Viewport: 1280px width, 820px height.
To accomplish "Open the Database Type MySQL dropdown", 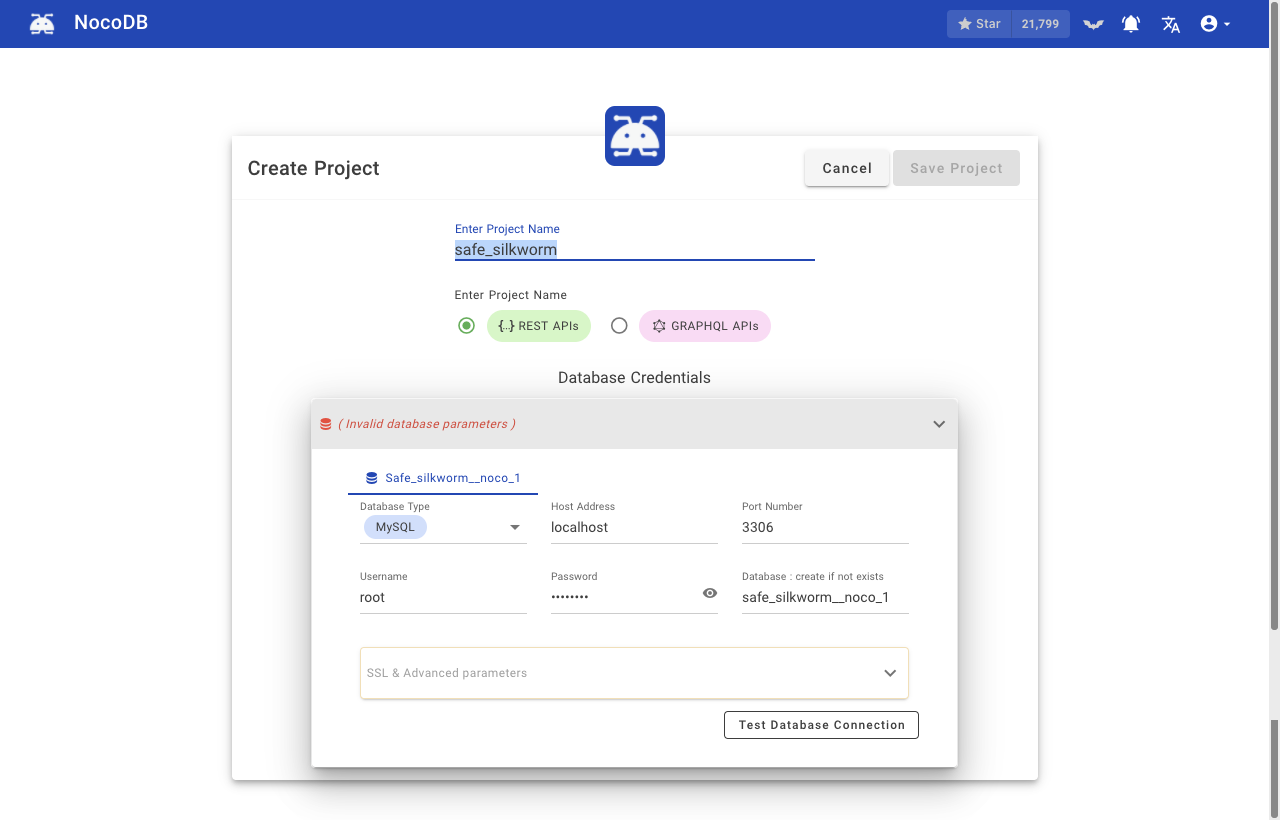I will pos(443,527).
